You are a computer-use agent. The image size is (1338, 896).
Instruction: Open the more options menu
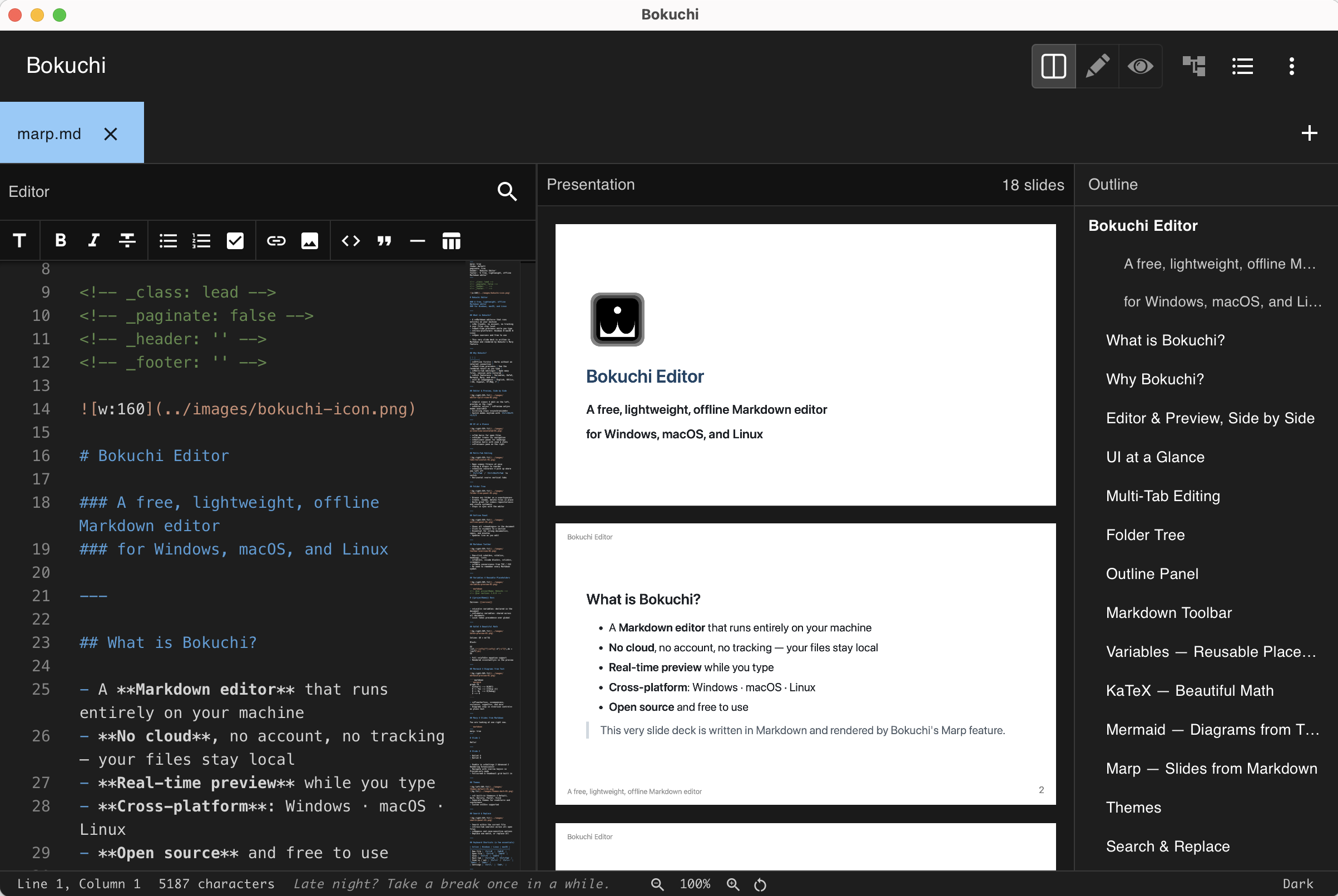click(1292, 66)
